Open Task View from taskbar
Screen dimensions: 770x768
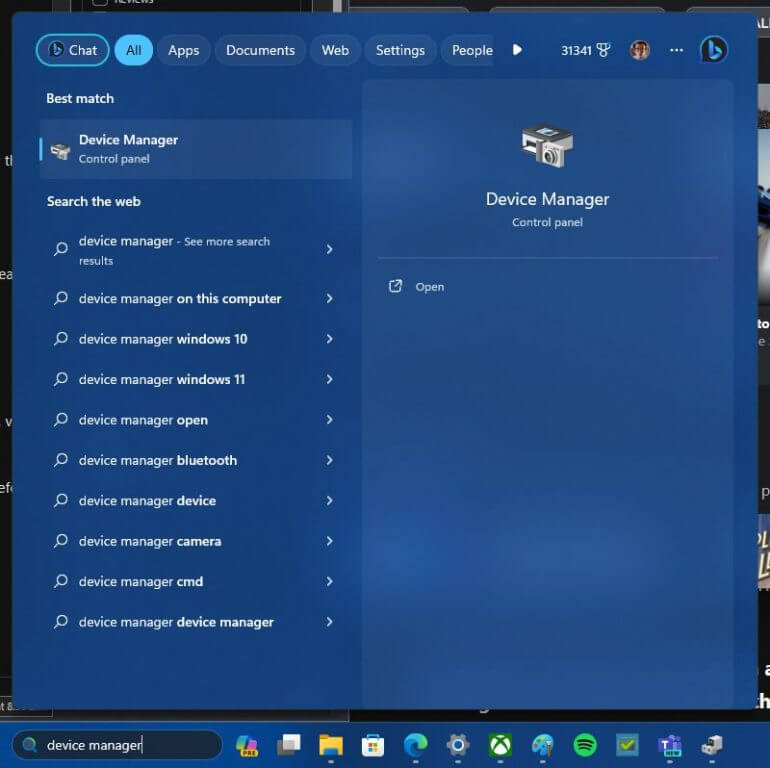289,745
